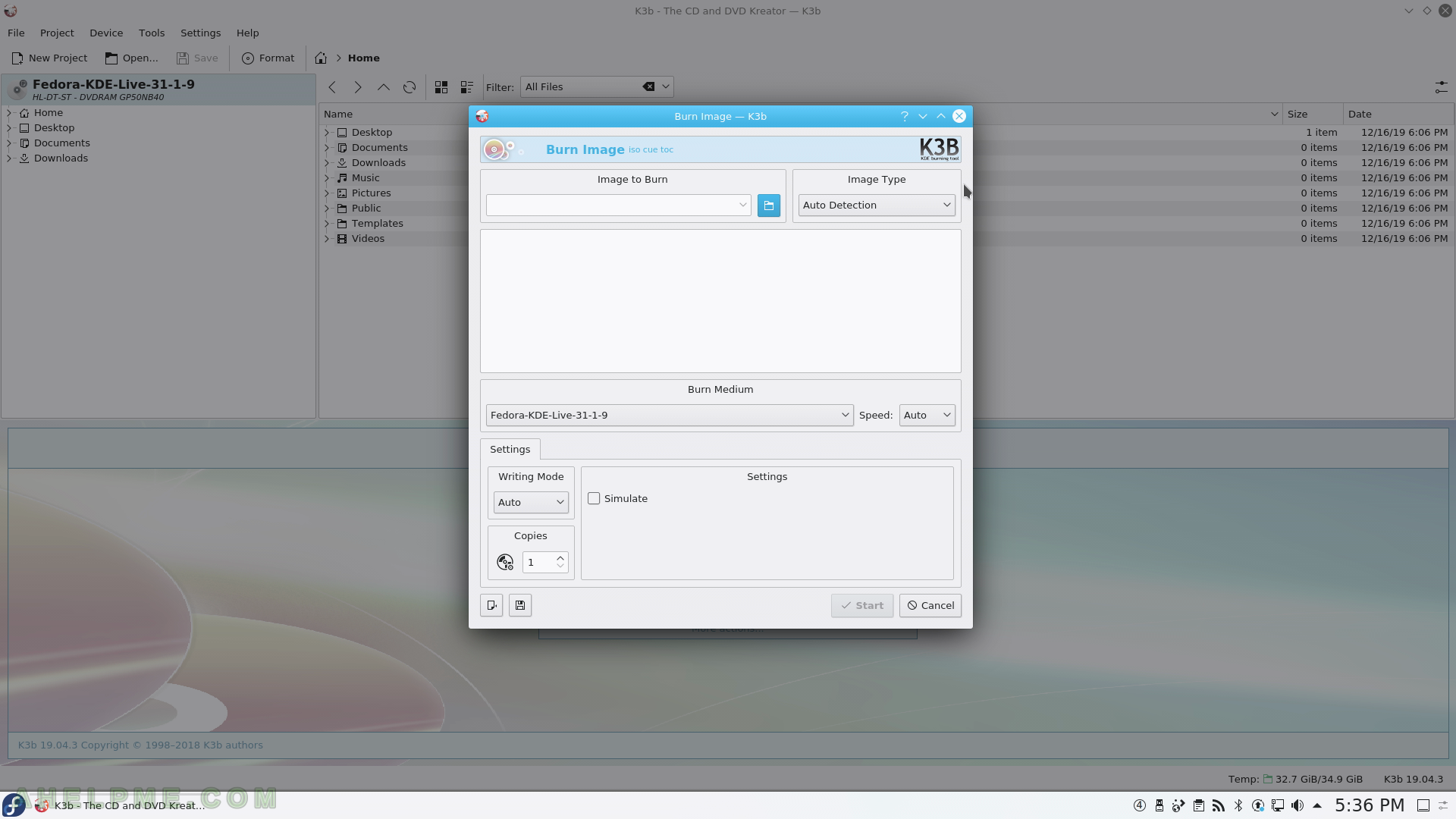1456x819 pixels.
Task: Open the Tools menu
Action: coord(152,33)
